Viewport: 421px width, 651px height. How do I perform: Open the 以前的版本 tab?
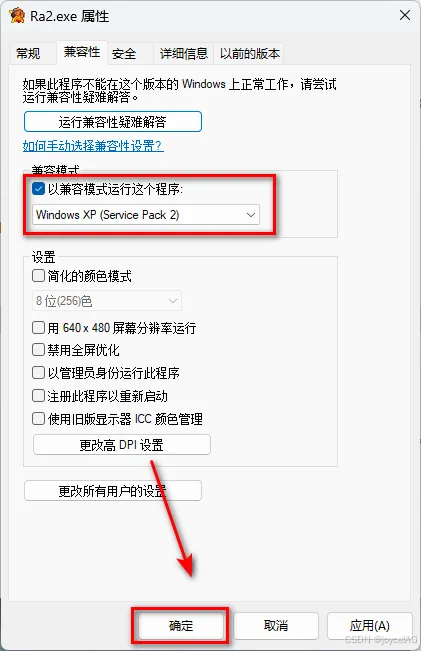(250, 54)
